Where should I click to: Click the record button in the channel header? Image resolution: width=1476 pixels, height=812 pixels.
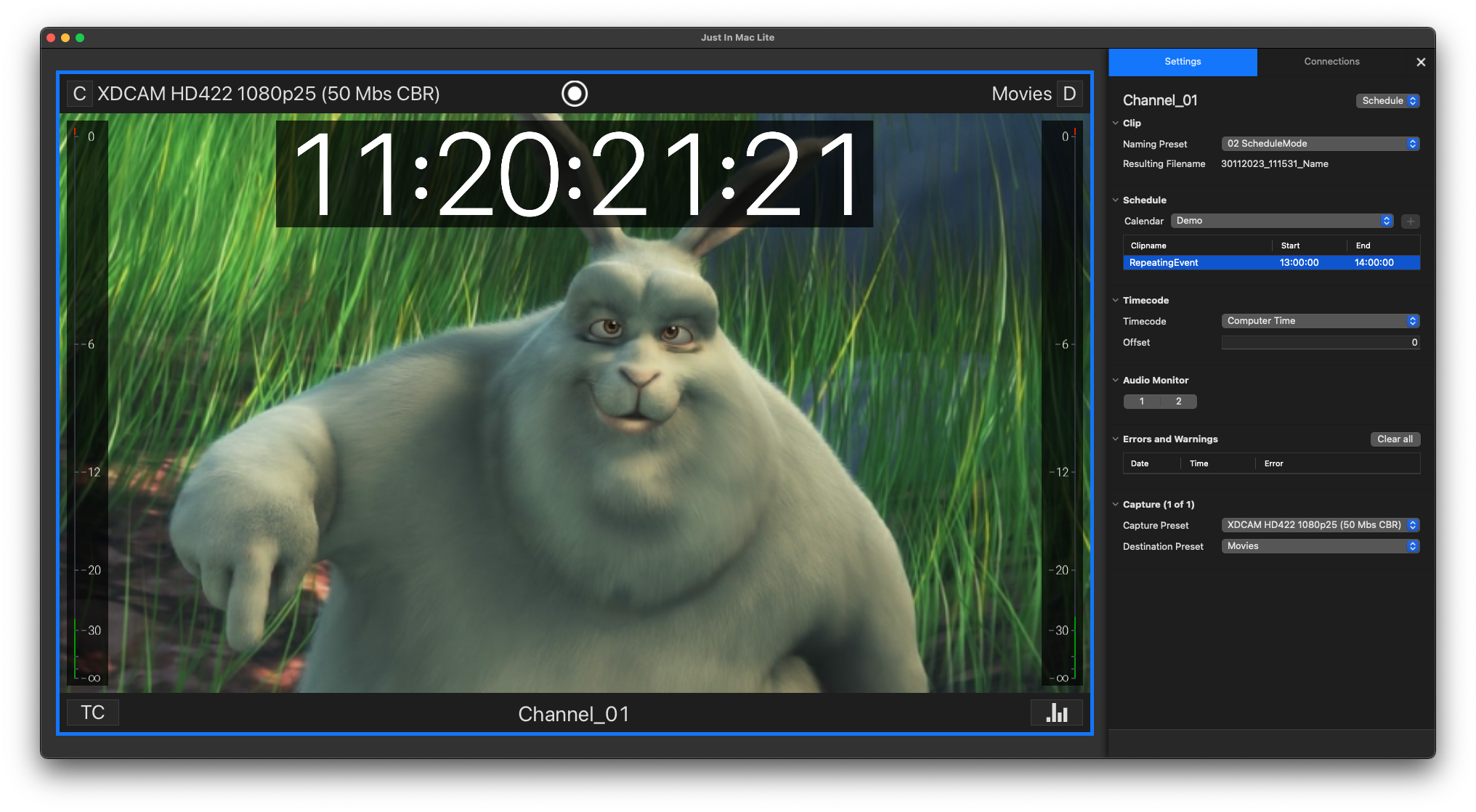click(x=575, y=94)
